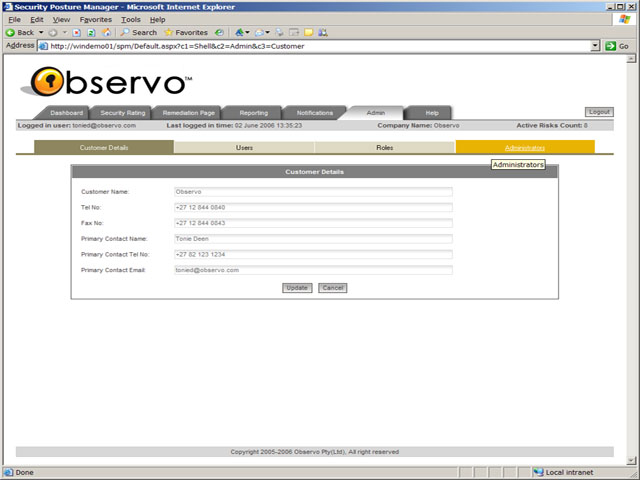Open the Search toolbar button
The image size is (640, 480).
pyautogui.click(x=138, y=33)
